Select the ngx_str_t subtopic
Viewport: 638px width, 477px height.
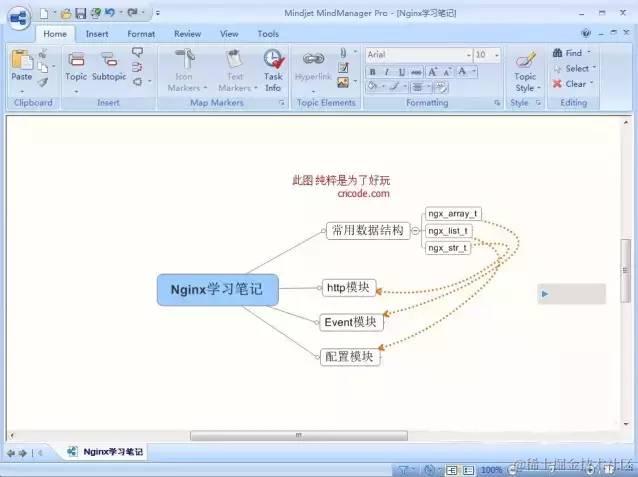[x=448, y=248]
